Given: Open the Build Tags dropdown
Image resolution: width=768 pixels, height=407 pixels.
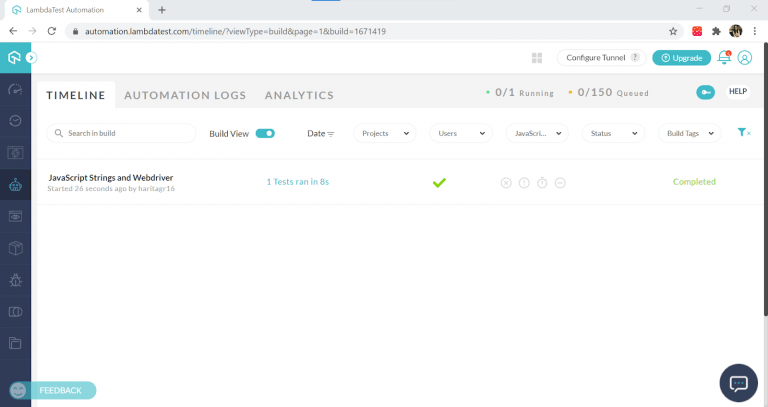Looking at the screenshot, I should pos(690,133).
